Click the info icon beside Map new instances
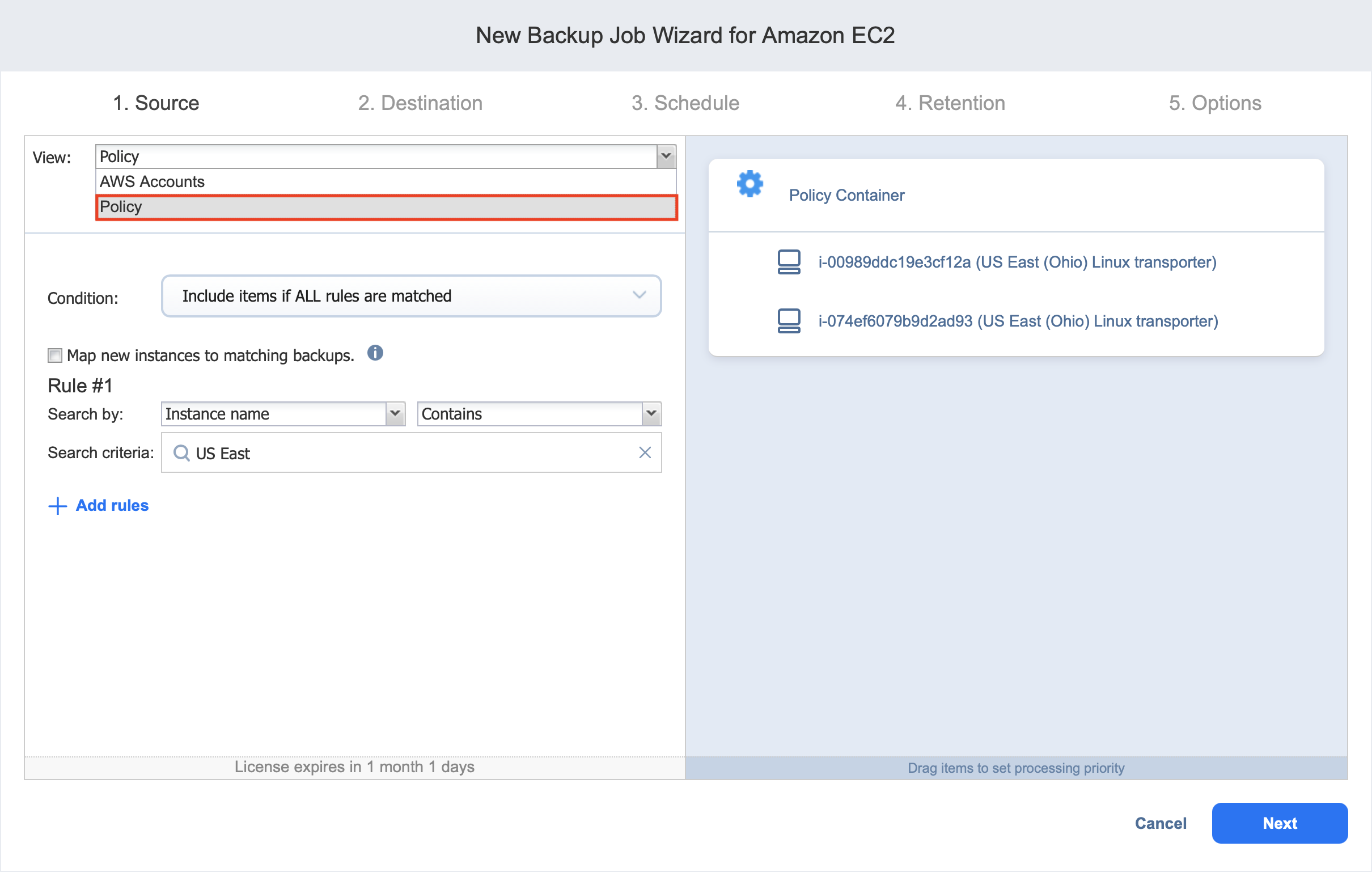The height and width of the screenshot is (872, 1372). 375,353
